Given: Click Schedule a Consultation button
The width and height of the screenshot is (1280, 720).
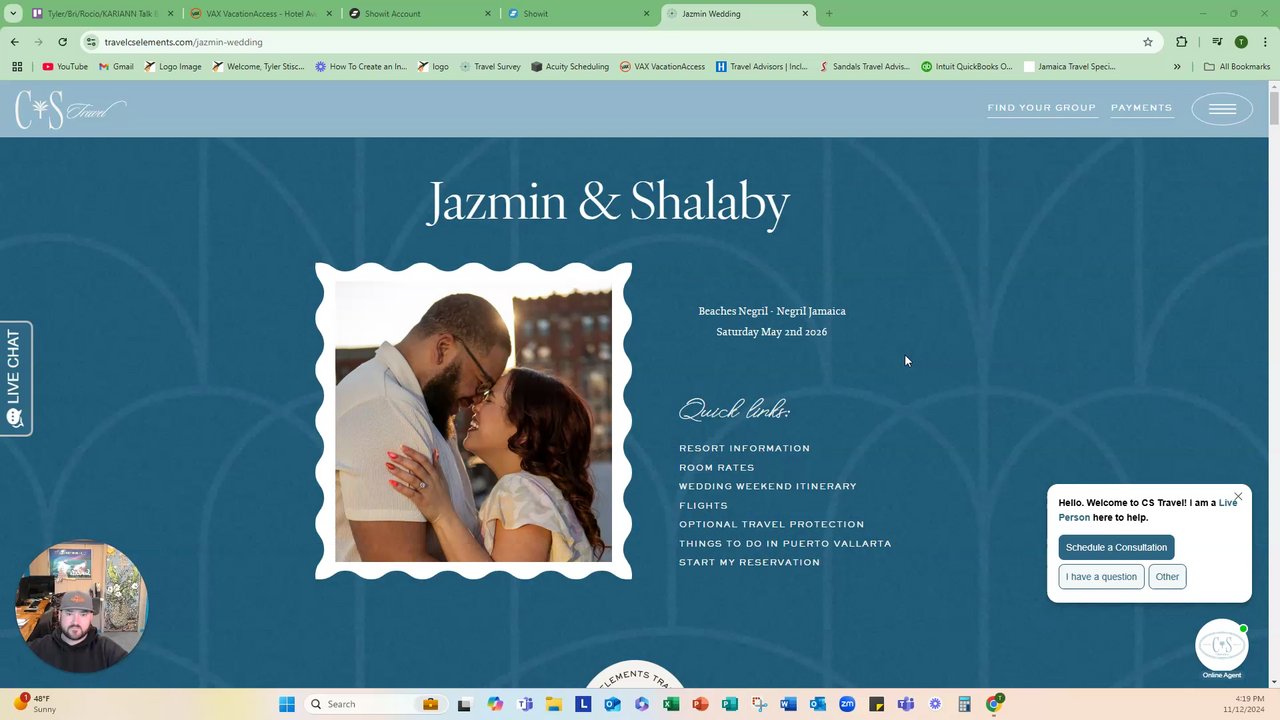Looking at the screenshot, I should 1116,547.
